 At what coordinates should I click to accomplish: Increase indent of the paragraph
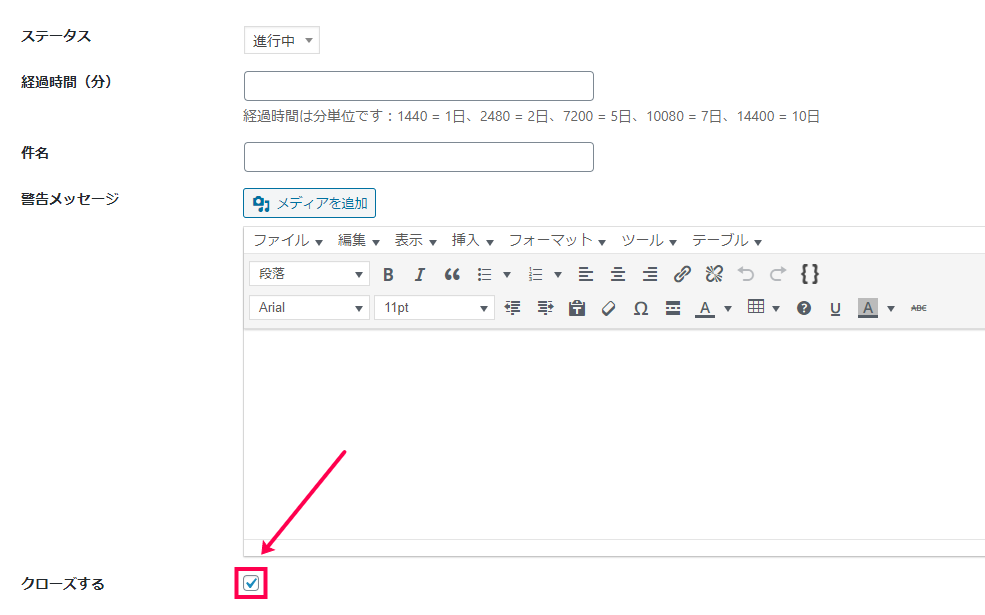tap(545, 308)
